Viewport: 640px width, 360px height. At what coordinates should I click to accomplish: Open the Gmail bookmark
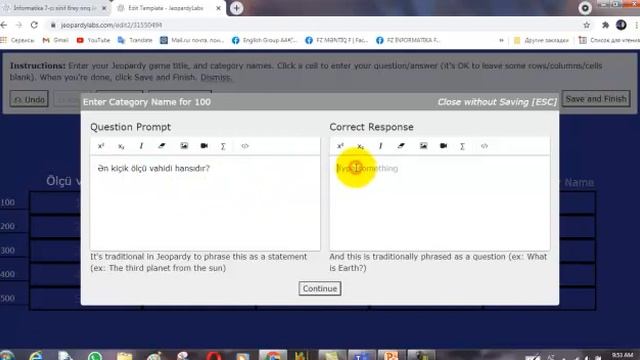(56, 40)
